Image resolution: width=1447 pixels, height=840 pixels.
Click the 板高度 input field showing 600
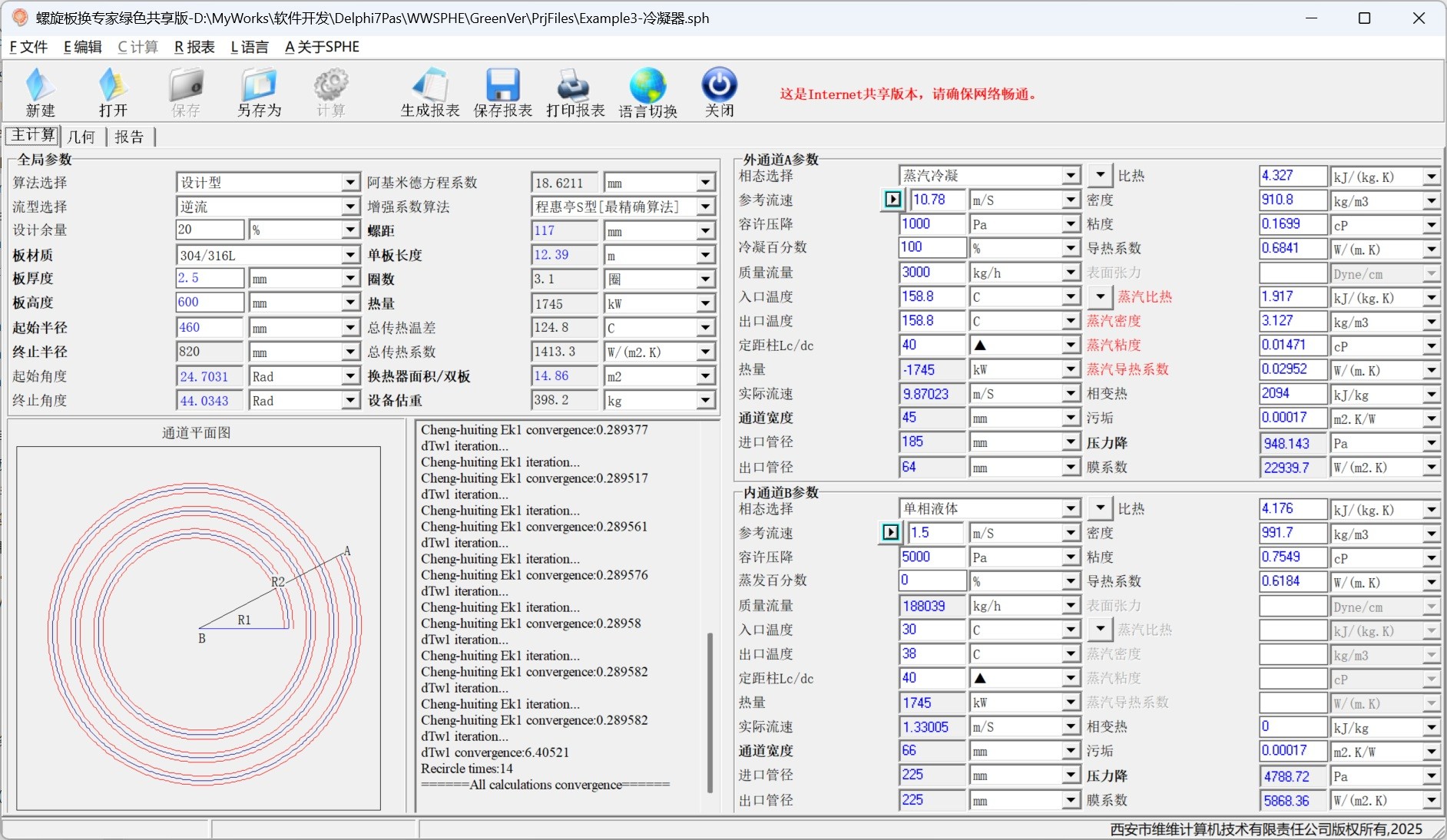(210, 303)
